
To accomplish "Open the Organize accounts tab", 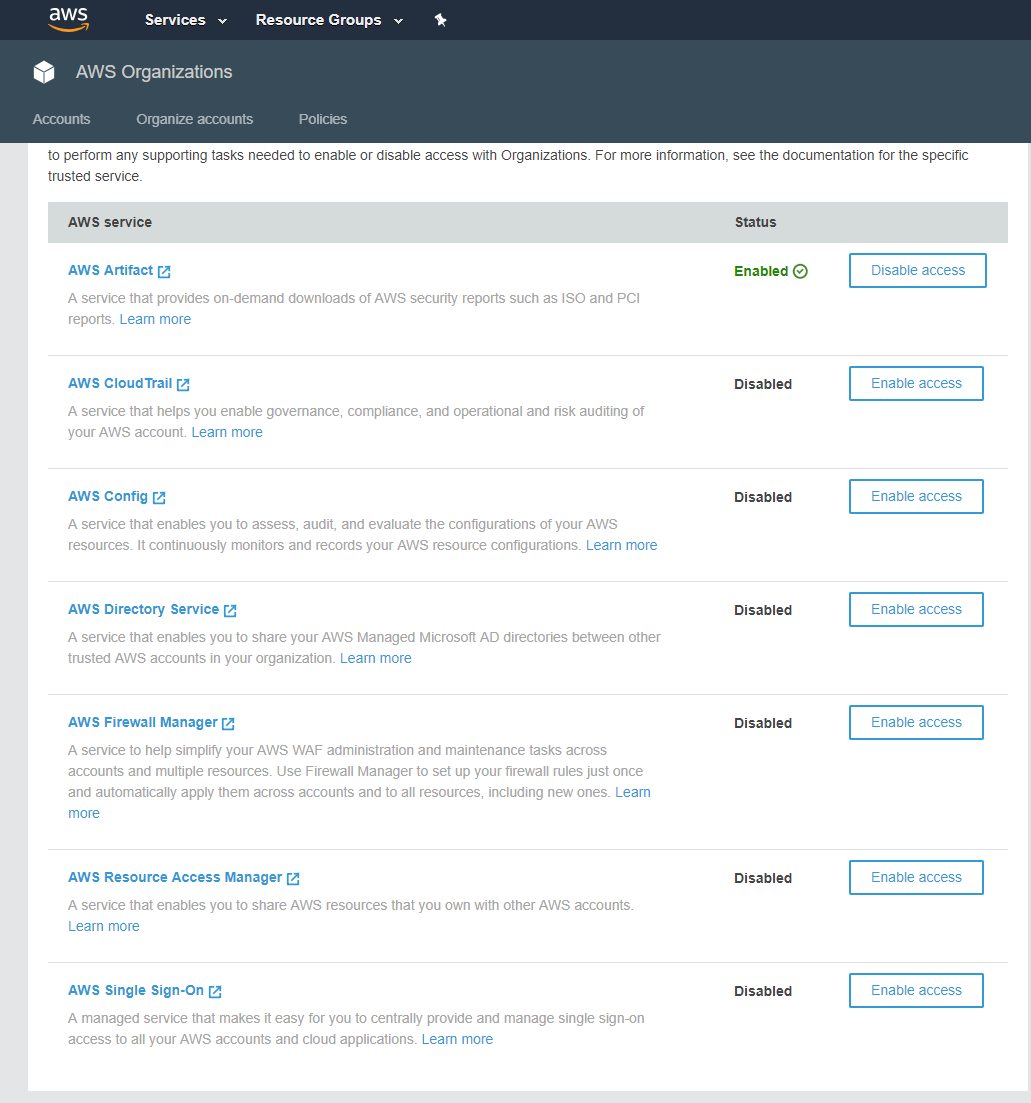I will [195, 119].
